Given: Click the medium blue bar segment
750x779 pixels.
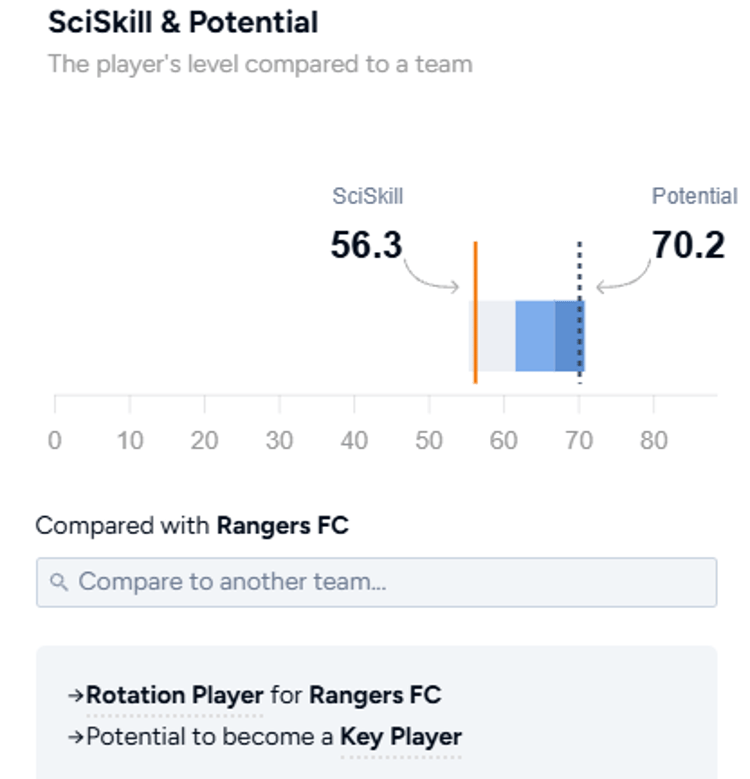Looking at the screenshot, I should tap(535, 336).
